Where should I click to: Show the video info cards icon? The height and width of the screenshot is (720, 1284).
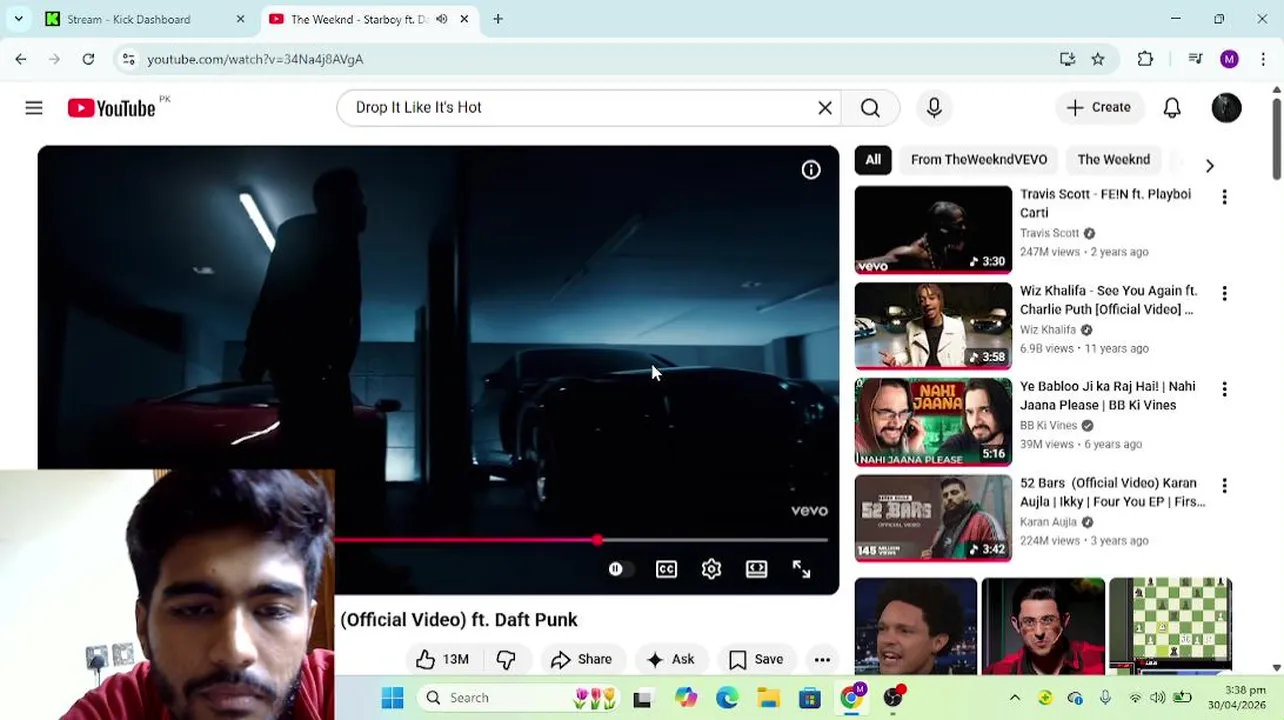click(811, 170)
